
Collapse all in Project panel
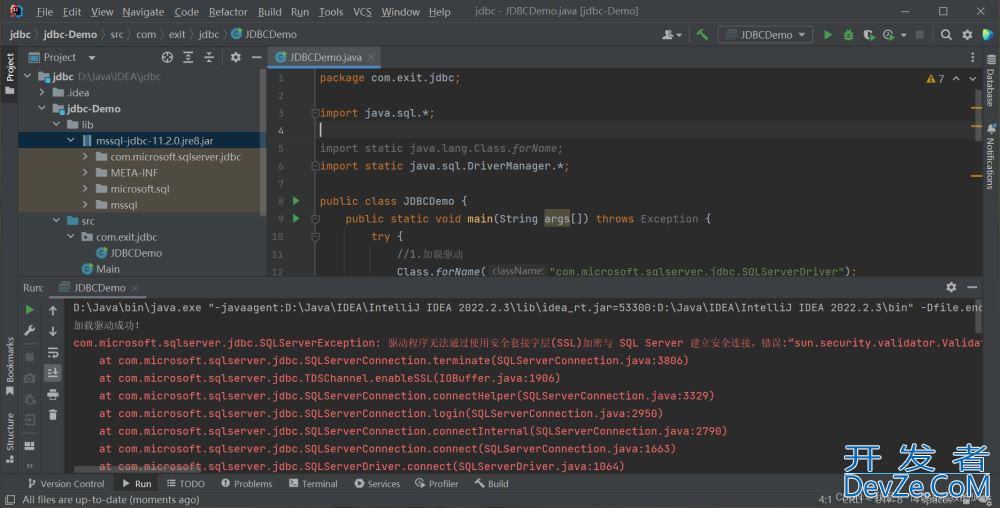[x=209, y=57]
